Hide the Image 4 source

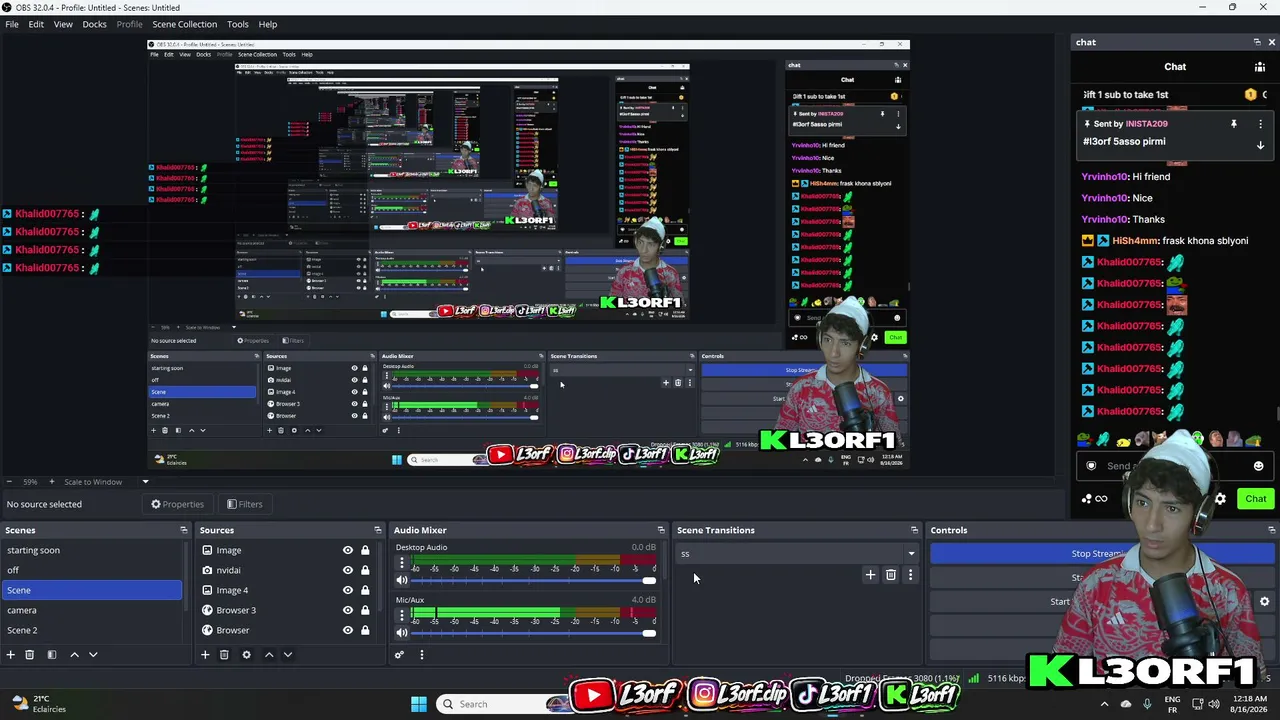[x=348, y=590]
